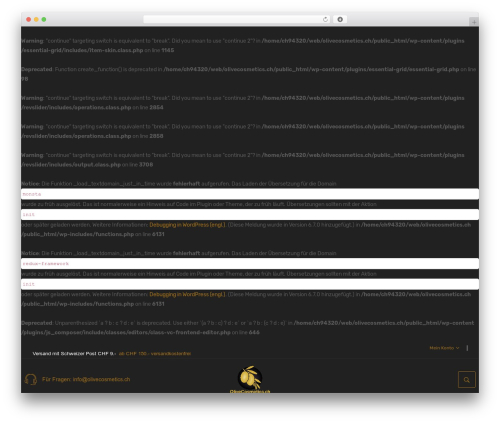Open the search icon button in the site header
This screenshot has height=423, width=500.
coord(467,380)
